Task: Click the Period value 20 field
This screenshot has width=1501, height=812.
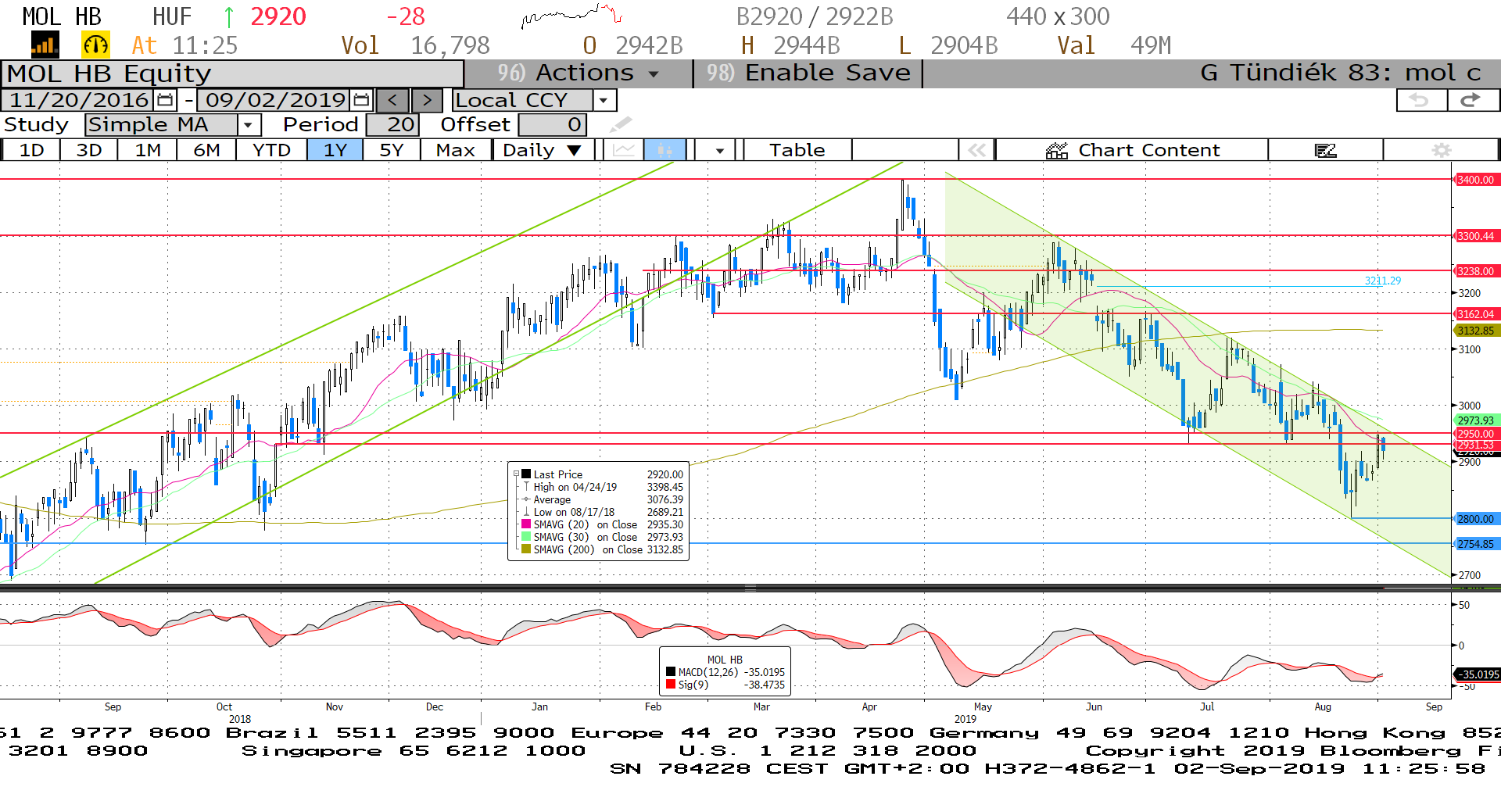Action: (392, 124)
